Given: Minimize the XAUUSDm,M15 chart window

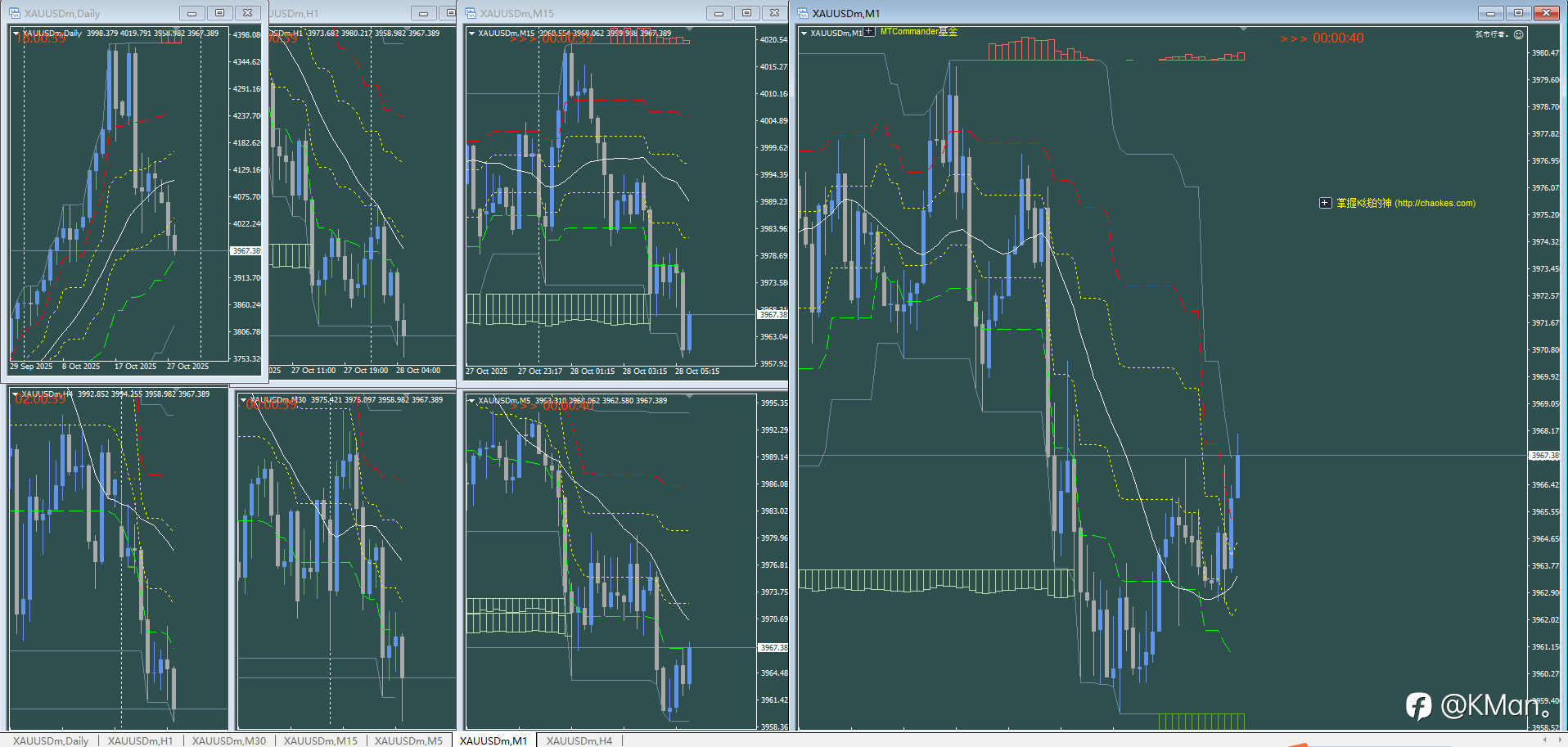Looking at the screenshot, I should tap(719, 13).
